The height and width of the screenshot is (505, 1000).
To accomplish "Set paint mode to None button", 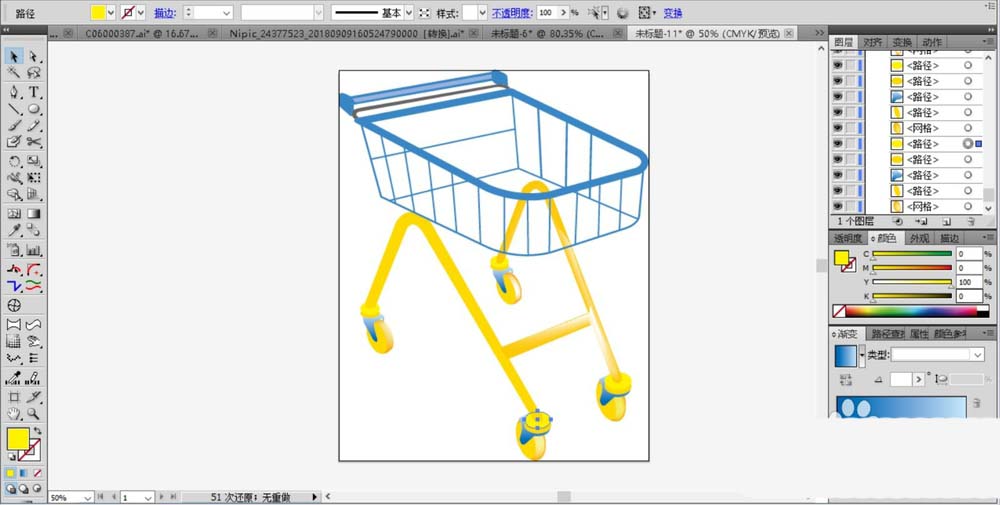I will pyautogui.click(x=37, y=473).
